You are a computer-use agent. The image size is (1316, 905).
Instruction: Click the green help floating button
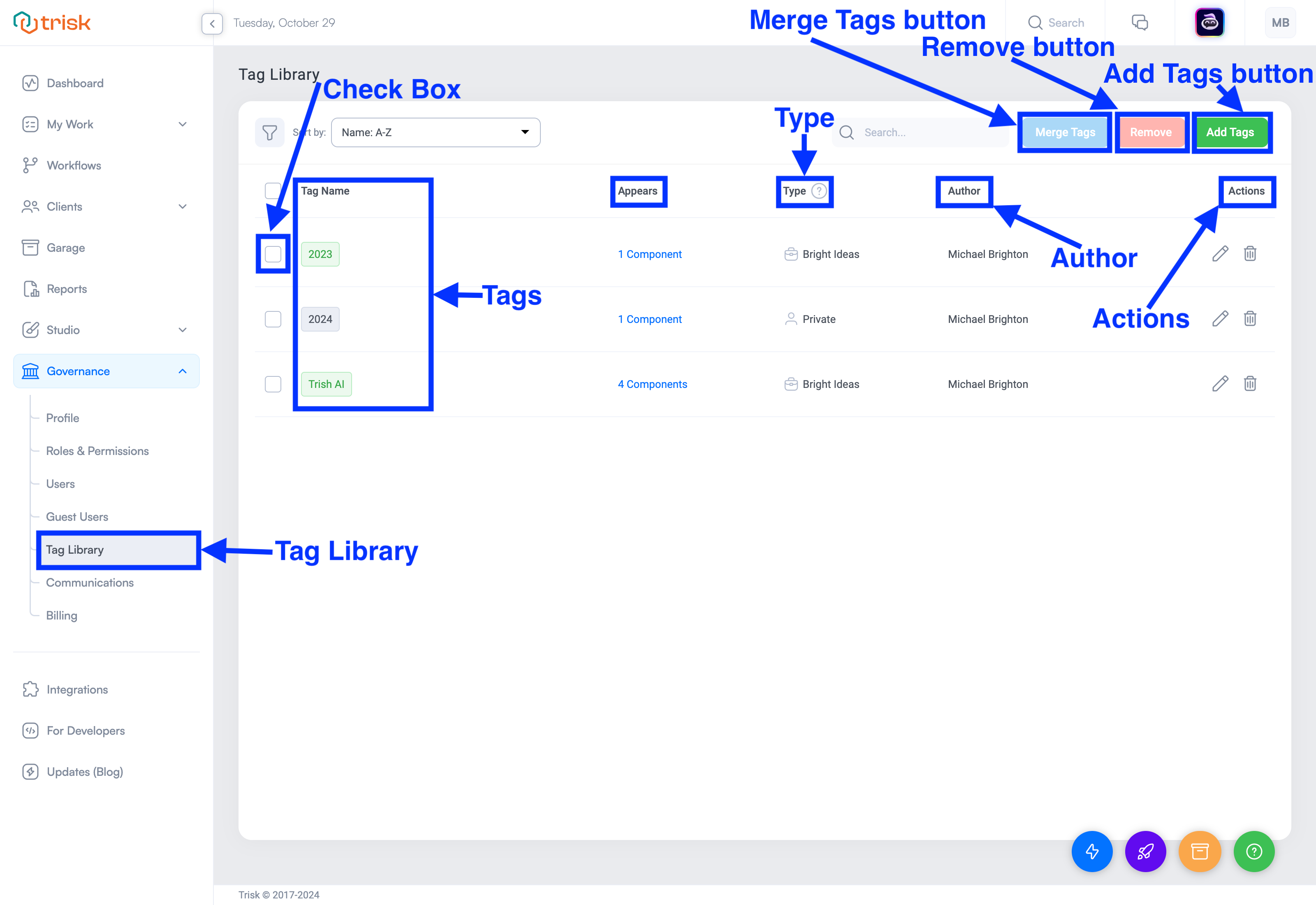(x=1253, y=851)
